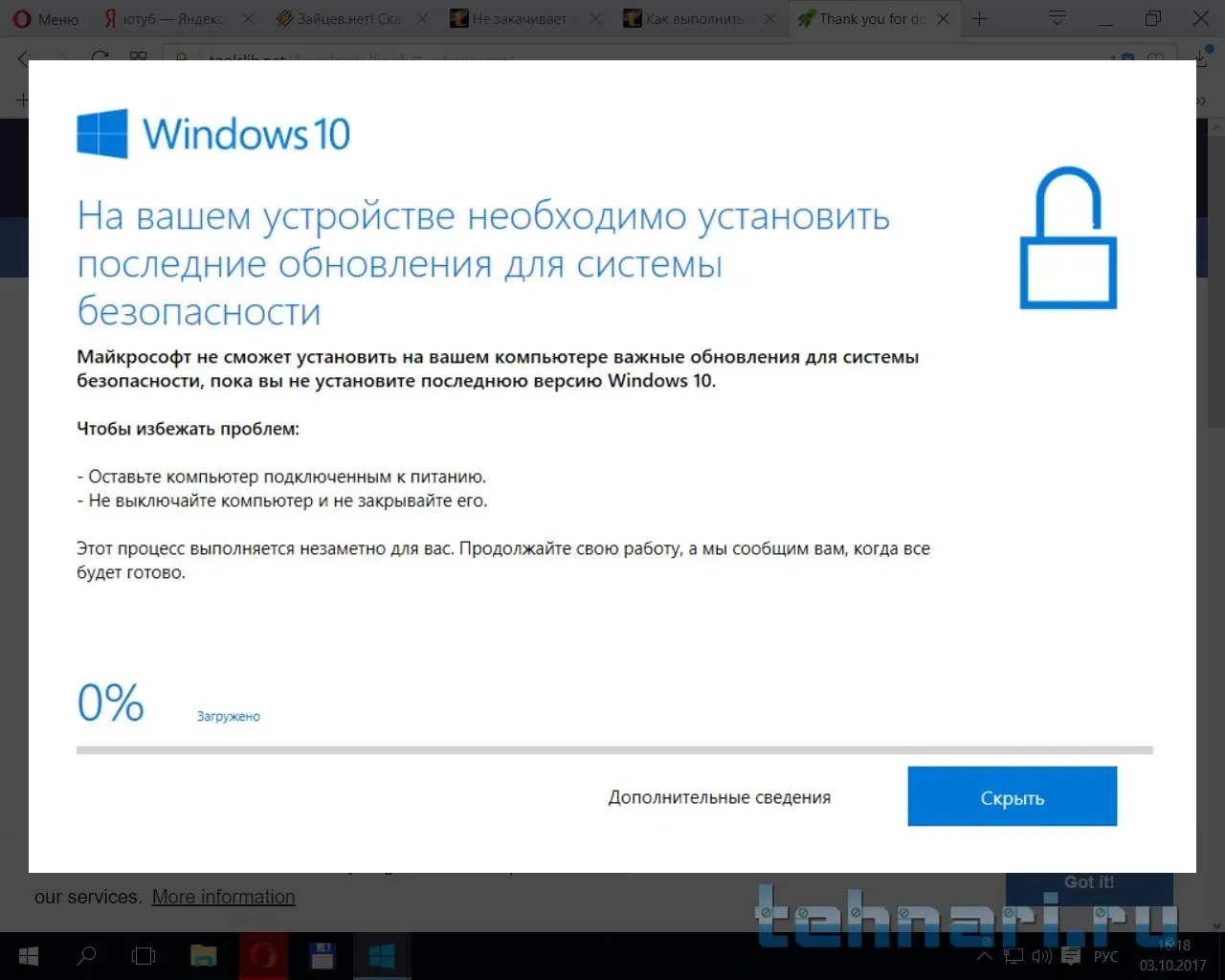The width and height of the screenshot is (1225, 980).
Task: Open the Opera Меню menu
Action: click(x=46, y=18)
